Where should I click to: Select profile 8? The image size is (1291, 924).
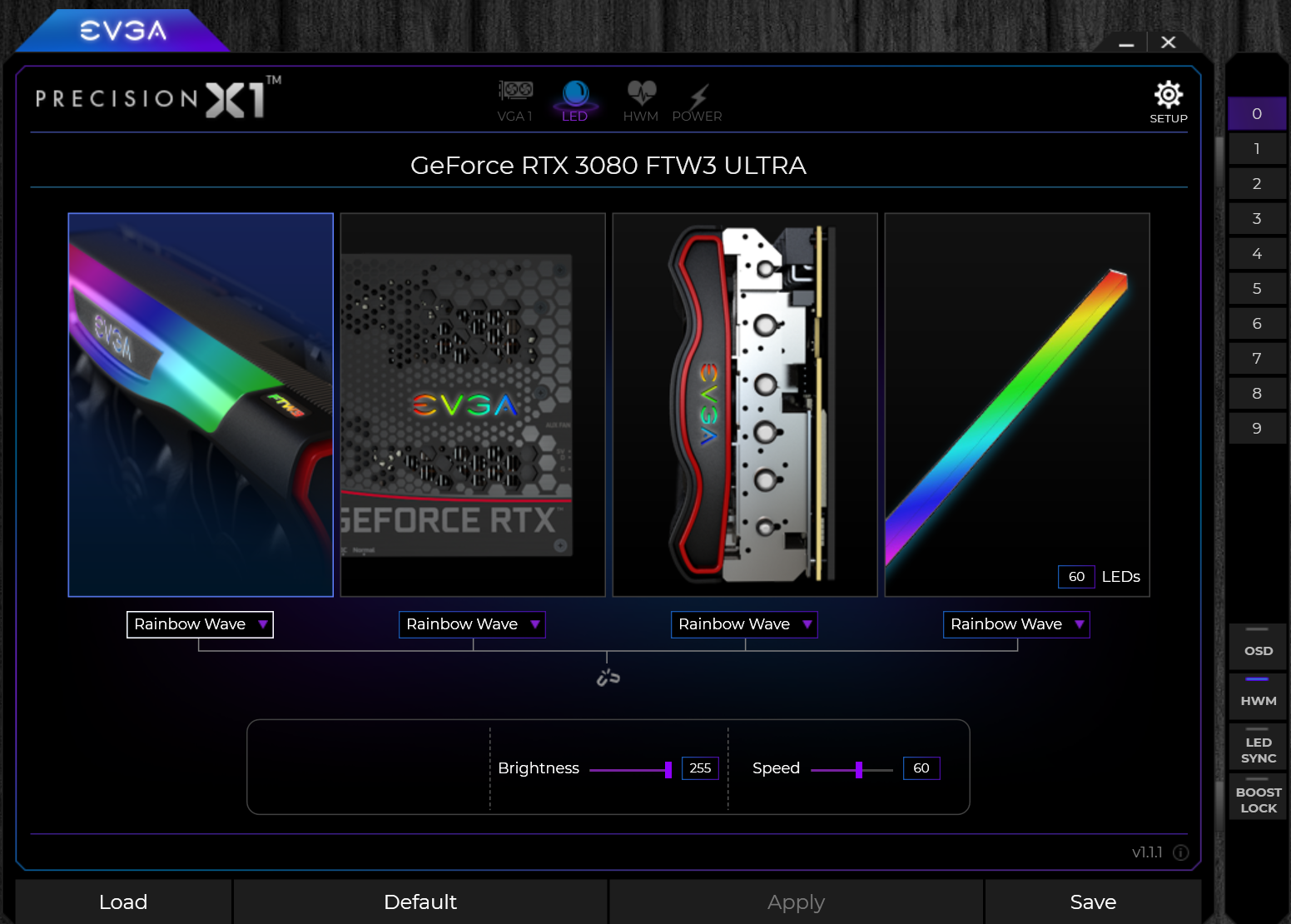point(1257,394)
